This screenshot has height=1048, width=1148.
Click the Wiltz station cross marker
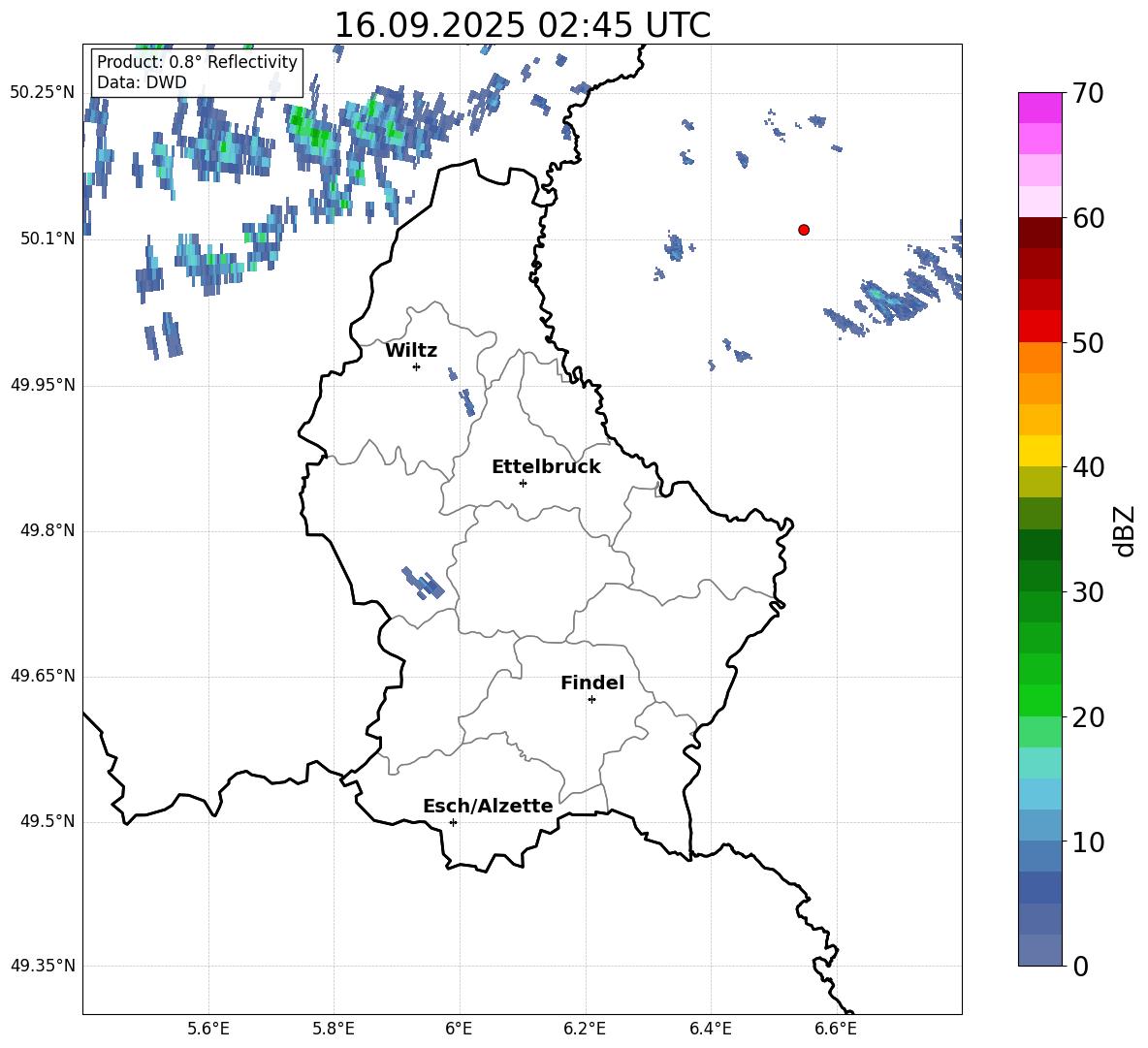pyautogui.click(x=416, y=366)
